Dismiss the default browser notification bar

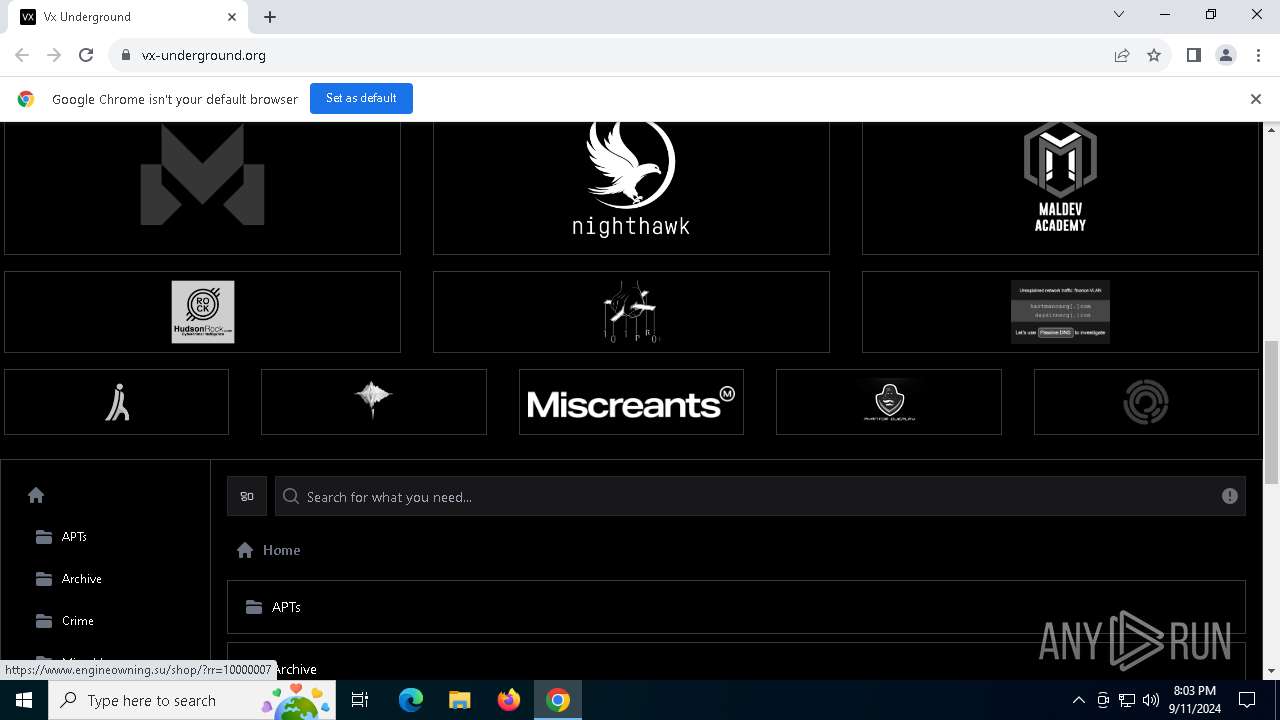1256,99
